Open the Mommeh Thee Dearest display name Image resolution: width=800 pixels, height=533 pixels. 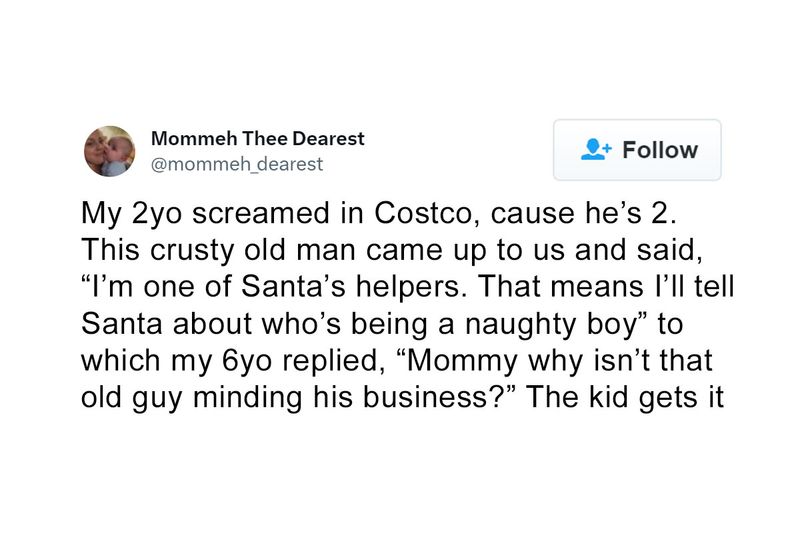tap(258, 138)
